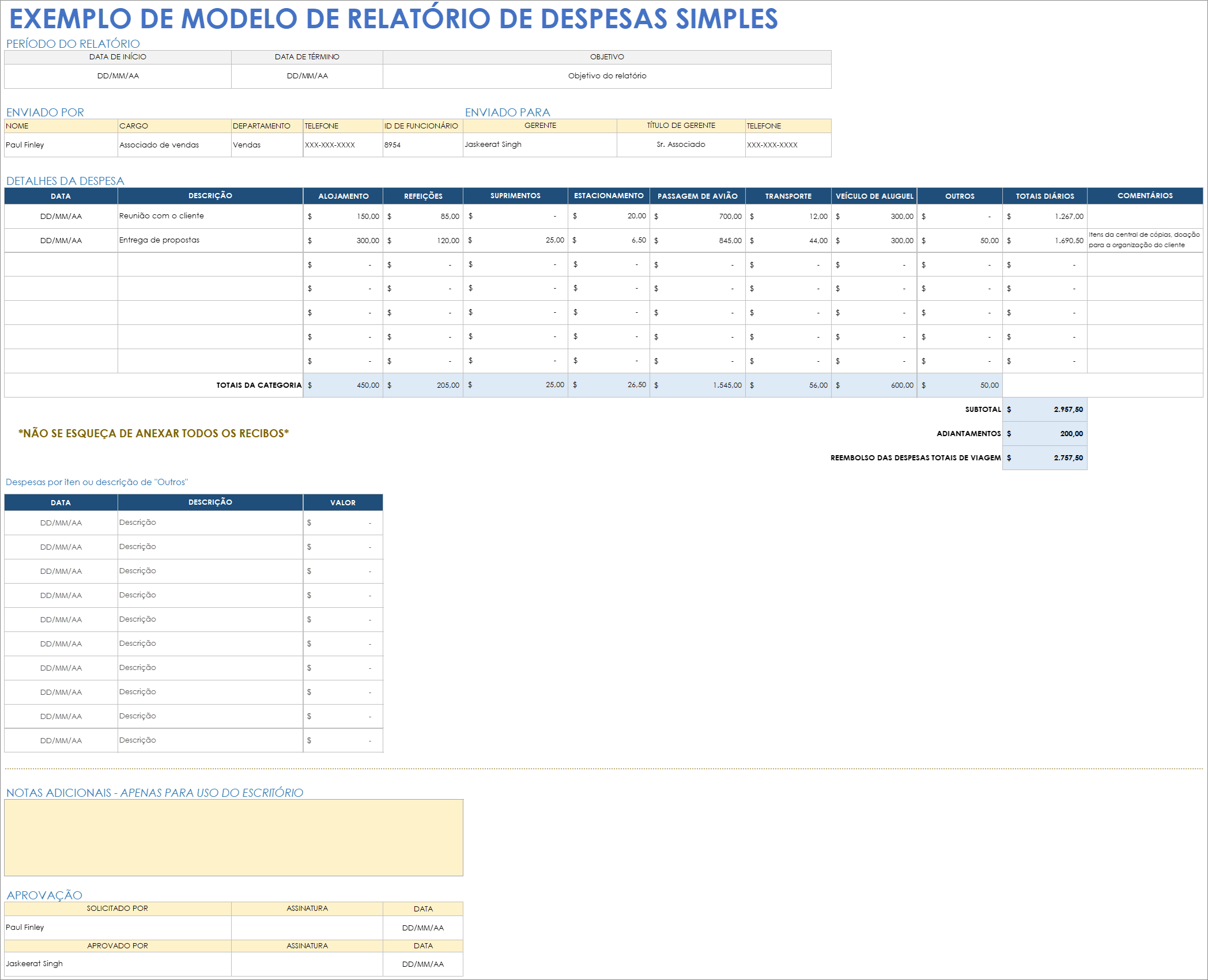Click category total 205,00
The height and width of the screenshot is (980, 1208).
(423, 385)
